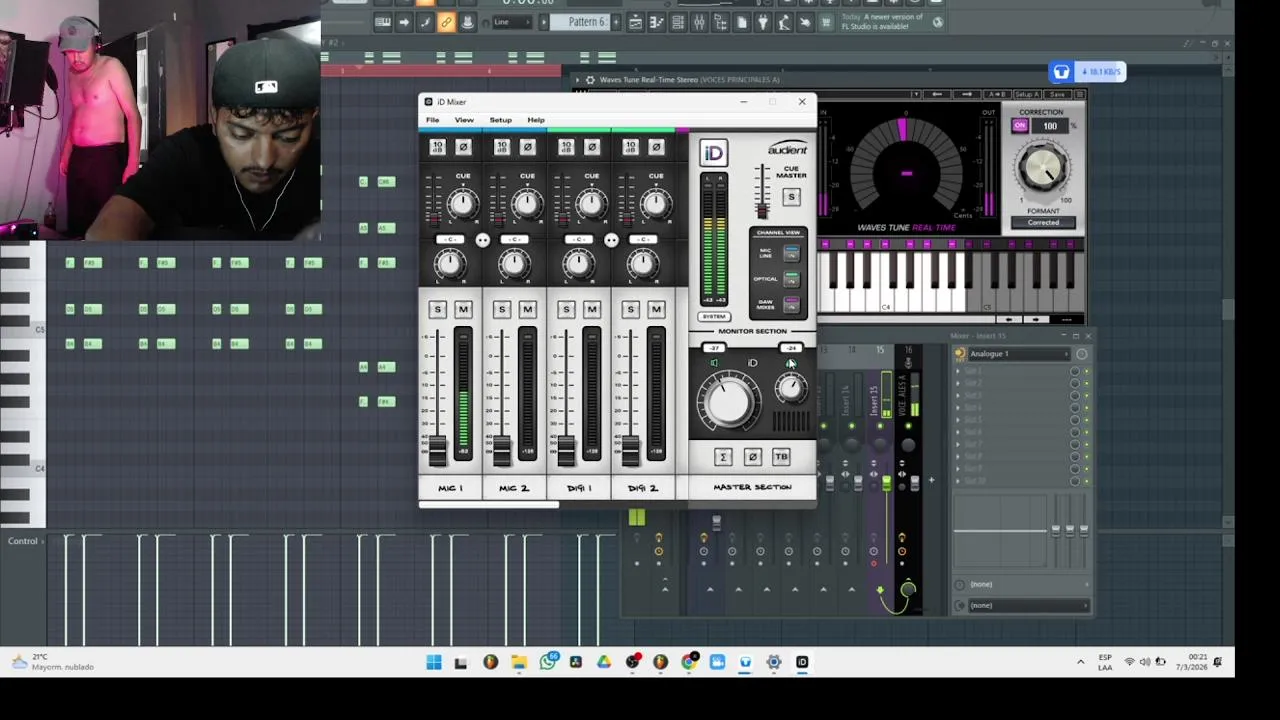1280x720 pixels.
Task: Mute the Digi 2 channel
Action: tap(656, 310)
